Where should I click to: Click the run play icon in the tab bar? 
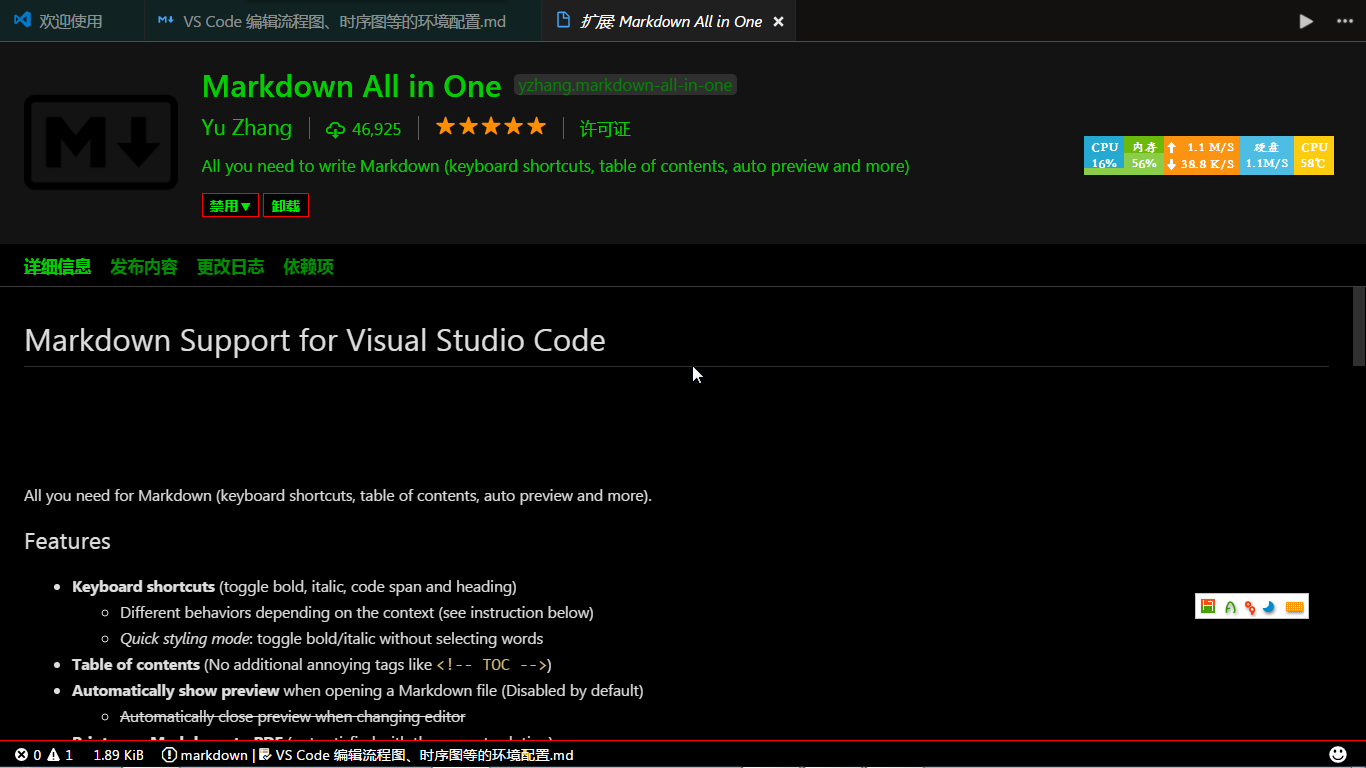1306,21
